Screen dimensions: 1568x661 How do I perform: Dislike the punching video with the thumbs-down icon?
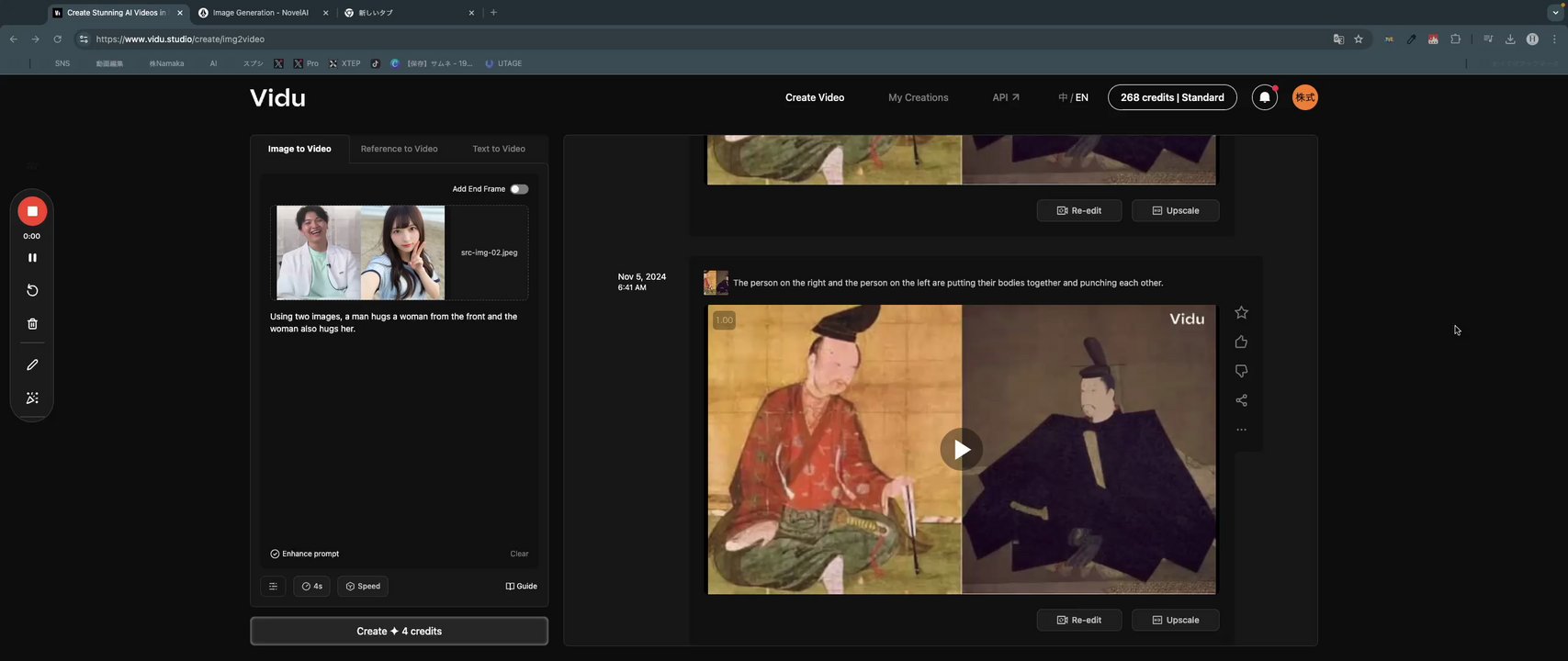[x=1241, y=371]
